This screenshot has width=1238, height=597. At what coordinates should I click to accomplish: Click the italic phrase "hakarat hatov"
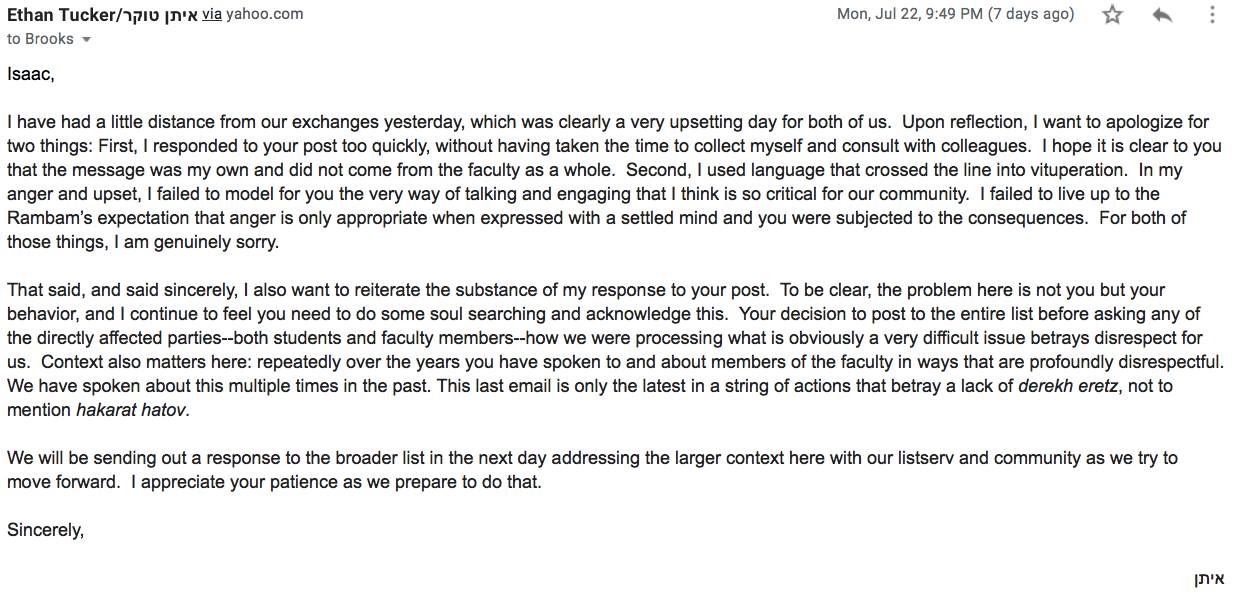coord(131,410)
